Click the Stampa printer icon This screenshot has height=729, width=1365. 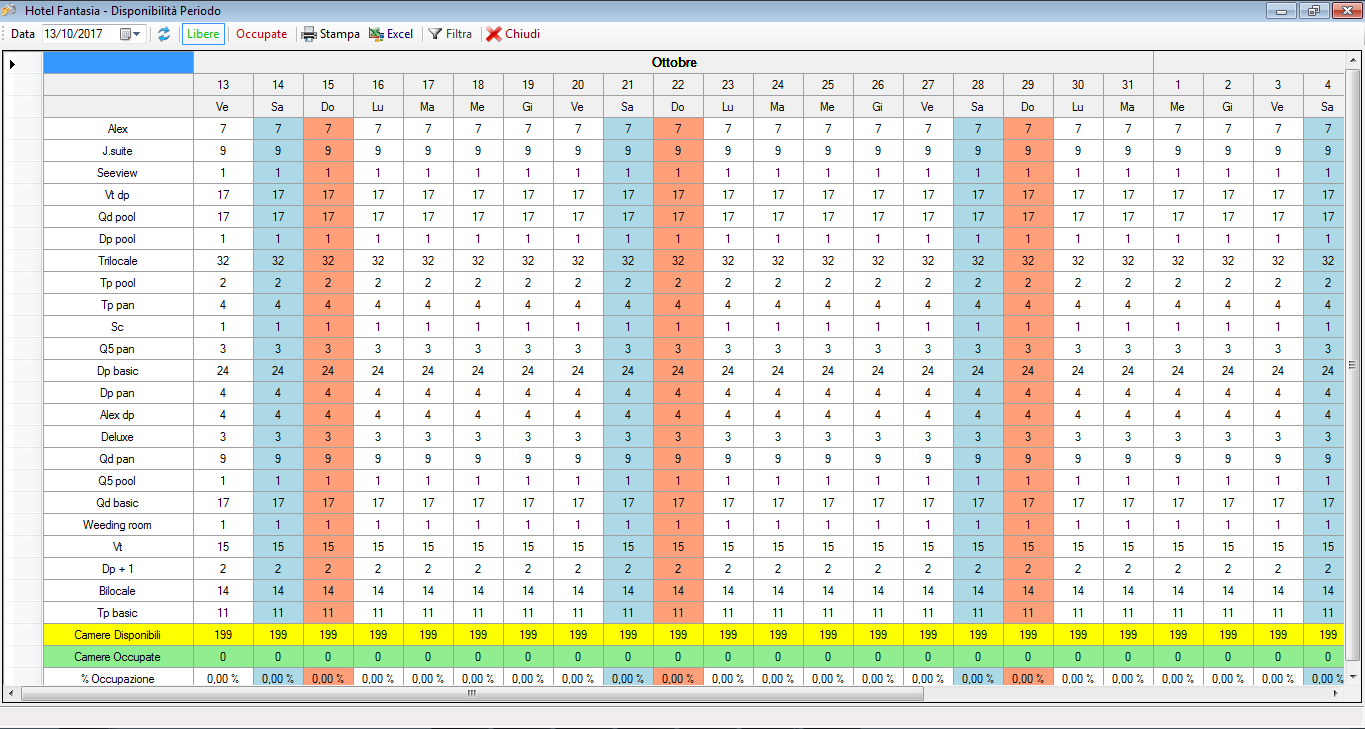[310, 34]
